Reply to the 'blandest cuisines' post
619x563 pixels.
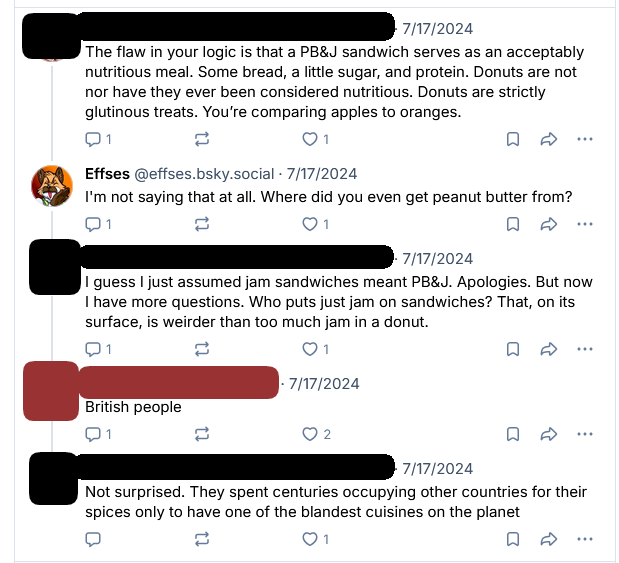click(x=93, y=539)
